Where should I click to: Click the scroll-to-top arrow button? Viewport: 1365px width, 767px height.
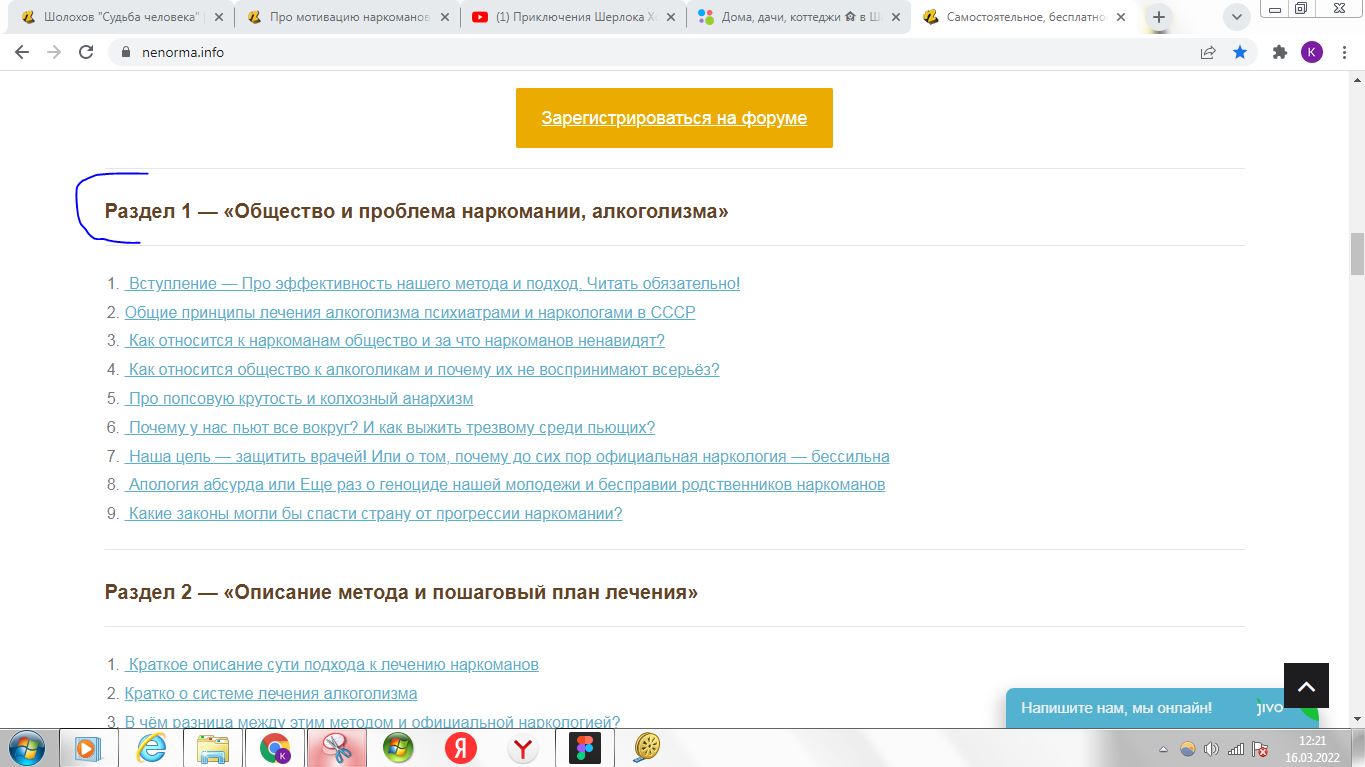1306,686
